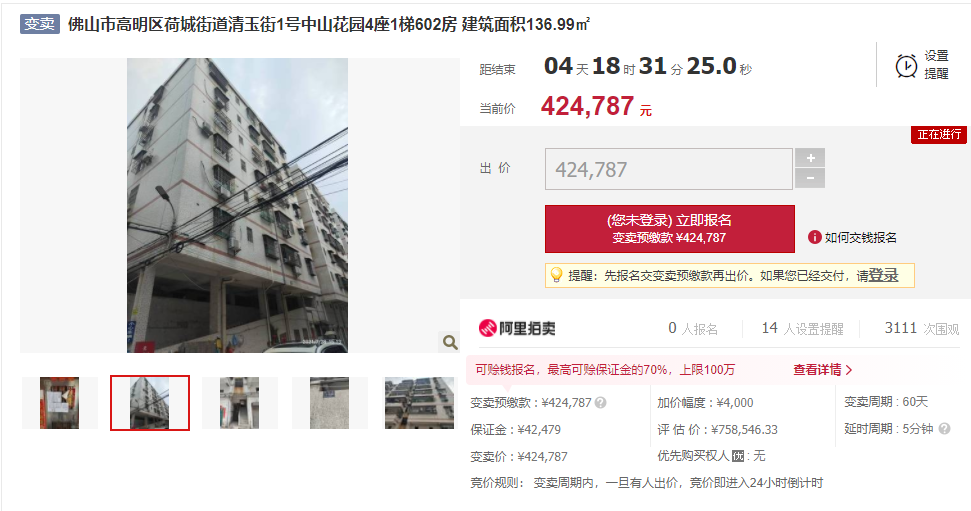Image resolution: width=971 pixels, height=511 pixels.
Task: Open 查看详情 chevron link
Action: 823,370
